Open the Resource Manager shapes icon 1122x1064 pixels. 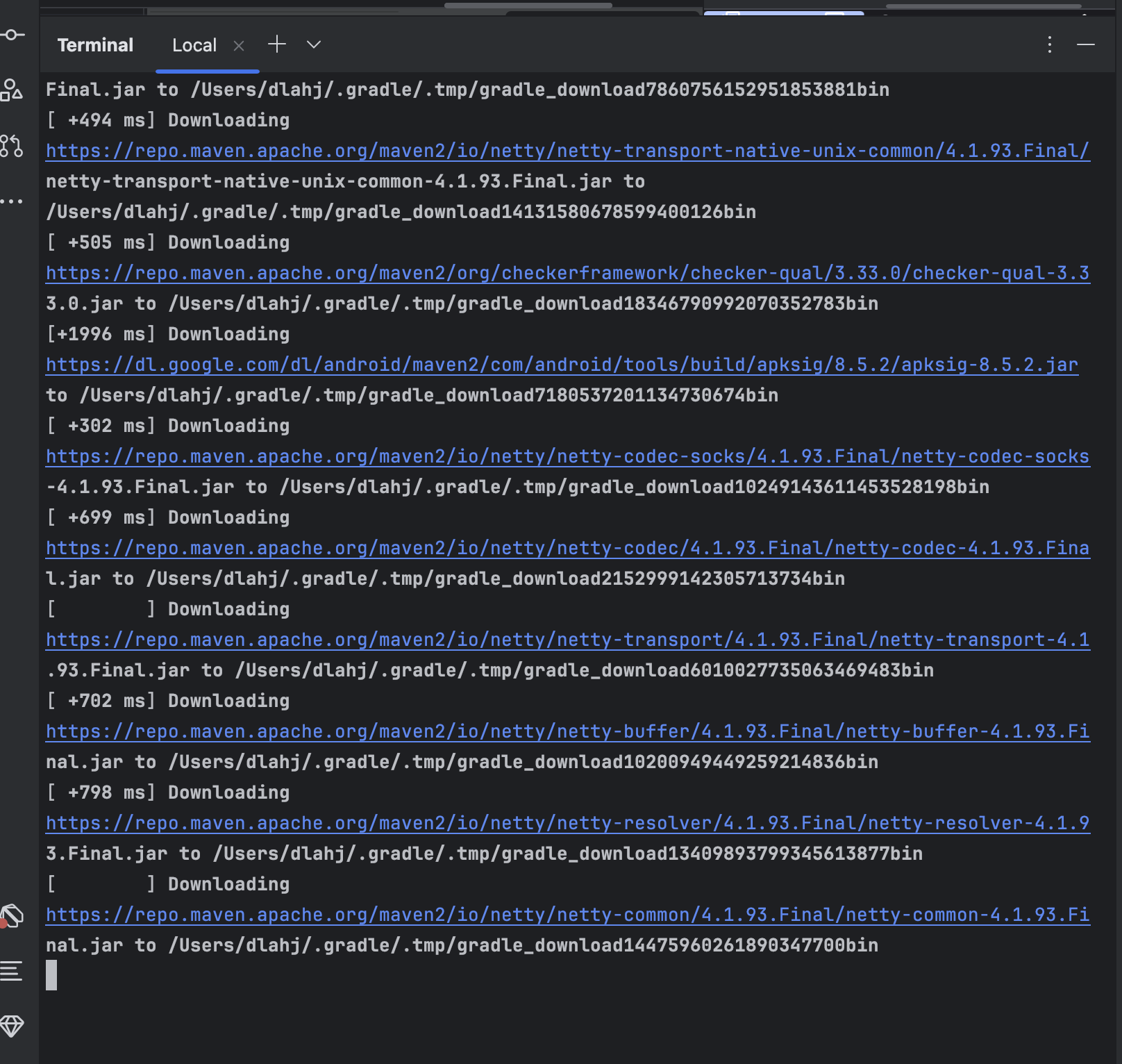tap(12, 90)
